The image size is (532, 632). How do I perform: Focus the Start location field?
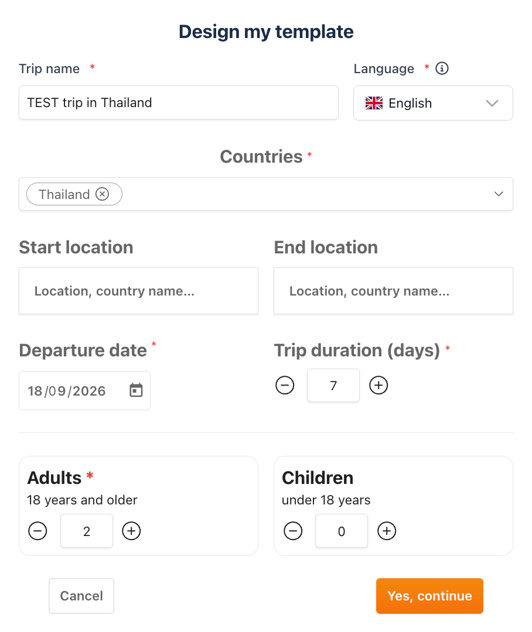pos(139,291)
